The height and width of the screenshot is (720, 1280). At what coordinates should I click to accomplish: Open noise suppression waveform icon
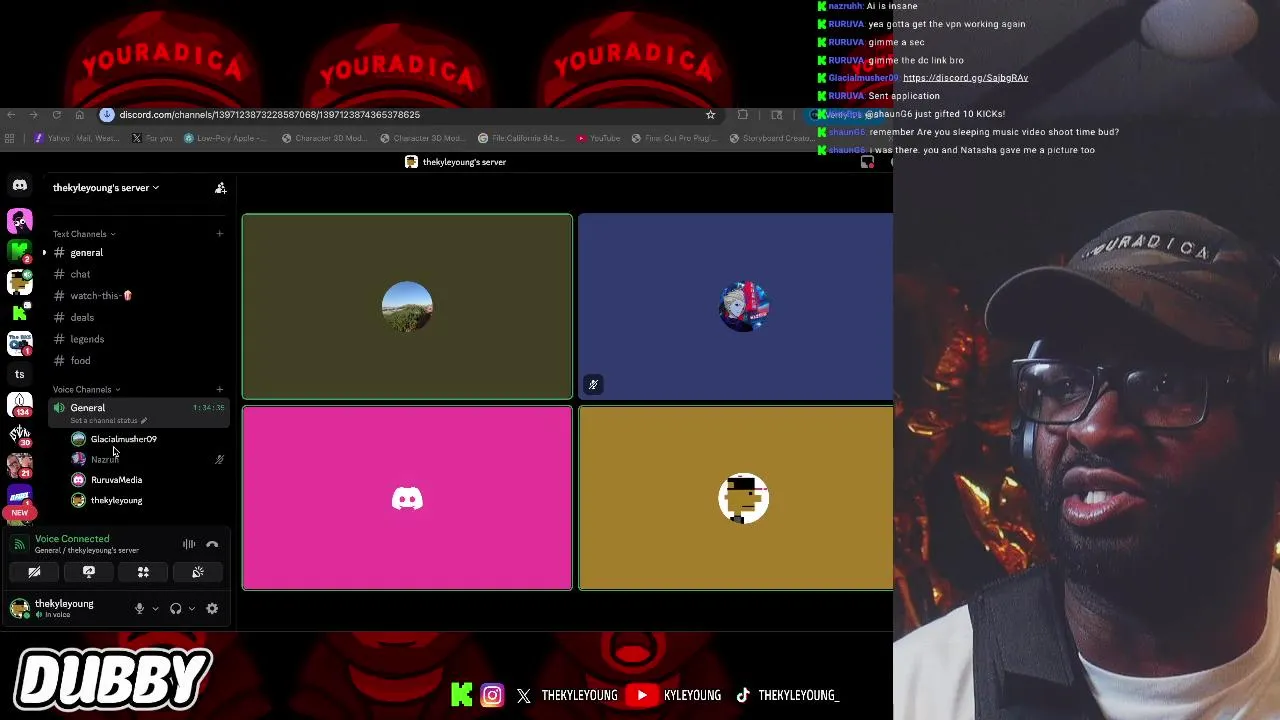pyautogui.click(x=189, y=544)
